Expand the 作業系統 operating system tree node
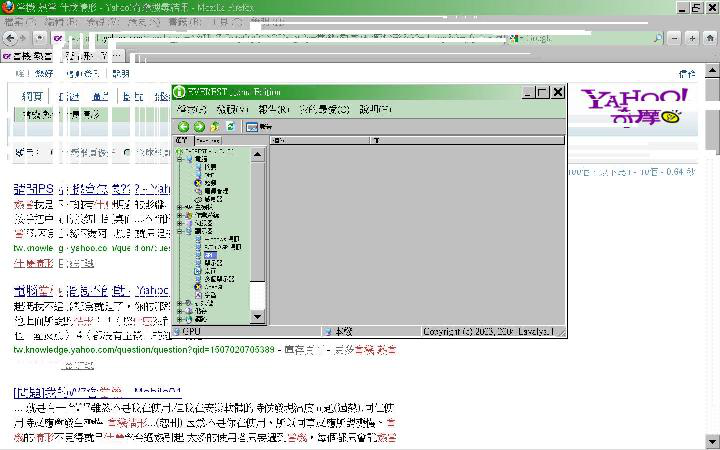 coord(180,215)
